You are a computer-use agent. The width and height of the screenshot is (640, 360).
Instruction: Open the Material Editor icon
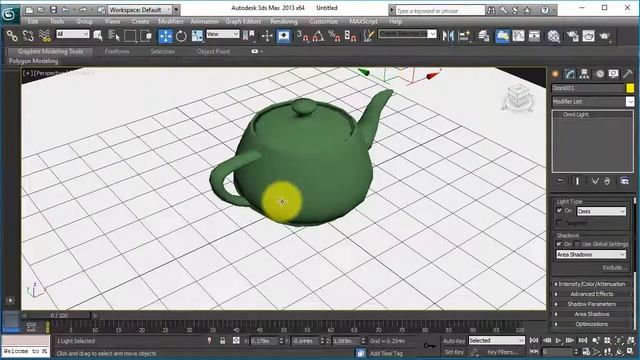click(x=553, y=36)
